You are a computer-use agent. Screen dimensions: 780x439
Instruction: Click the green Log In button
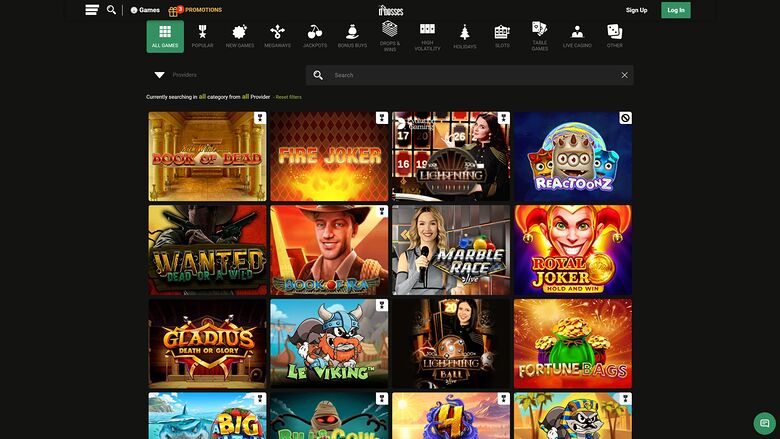coord(676,10)
